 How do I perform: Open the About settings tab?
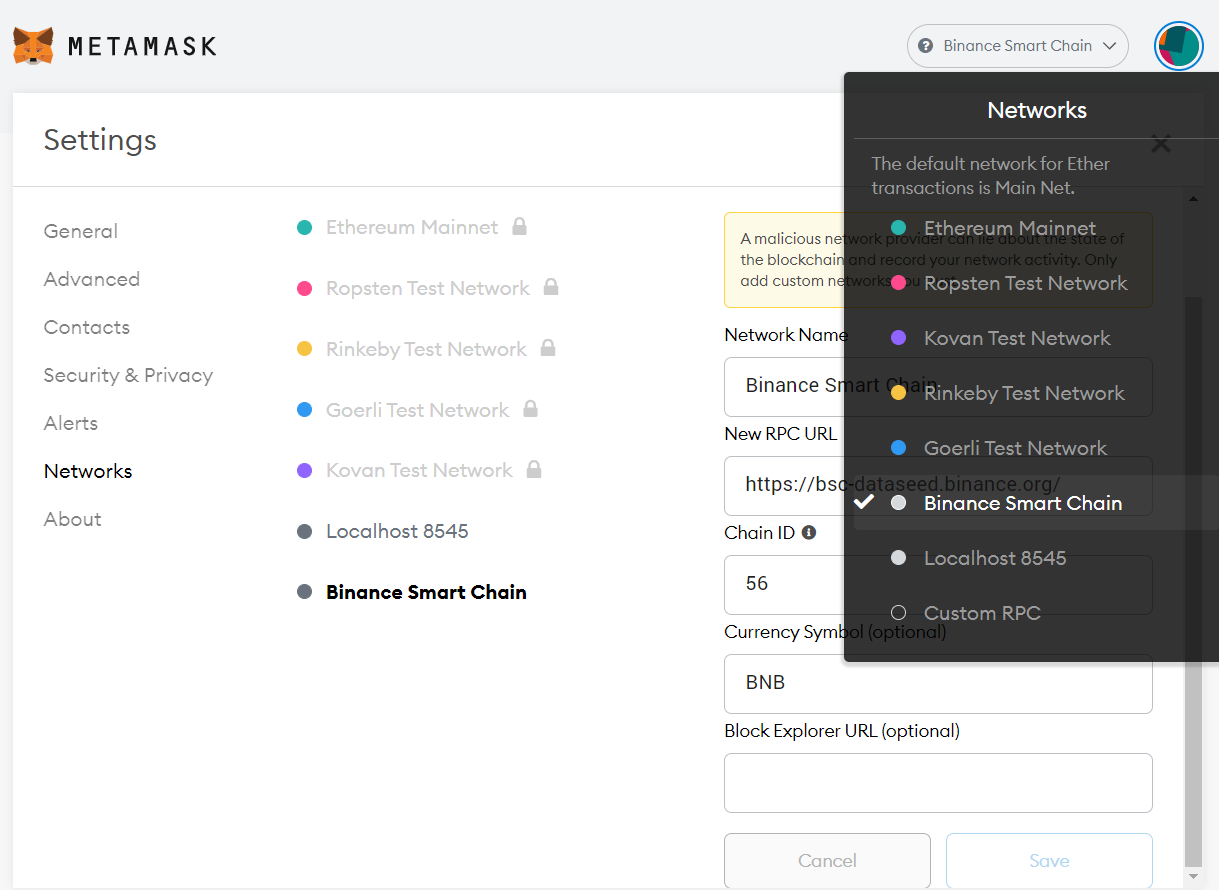point(73,519)
